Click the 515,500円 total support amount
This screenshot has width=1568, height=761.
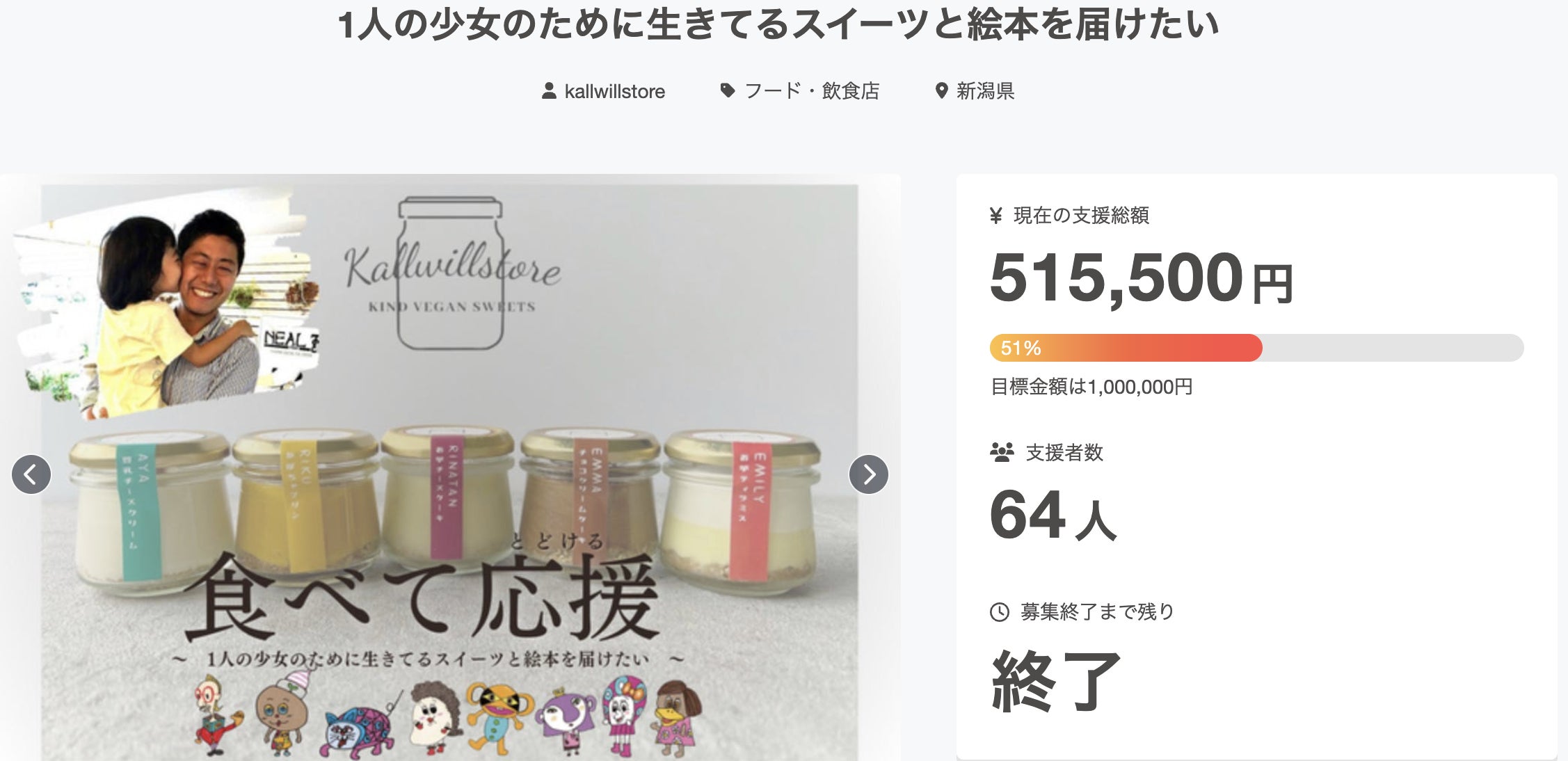1141,278
